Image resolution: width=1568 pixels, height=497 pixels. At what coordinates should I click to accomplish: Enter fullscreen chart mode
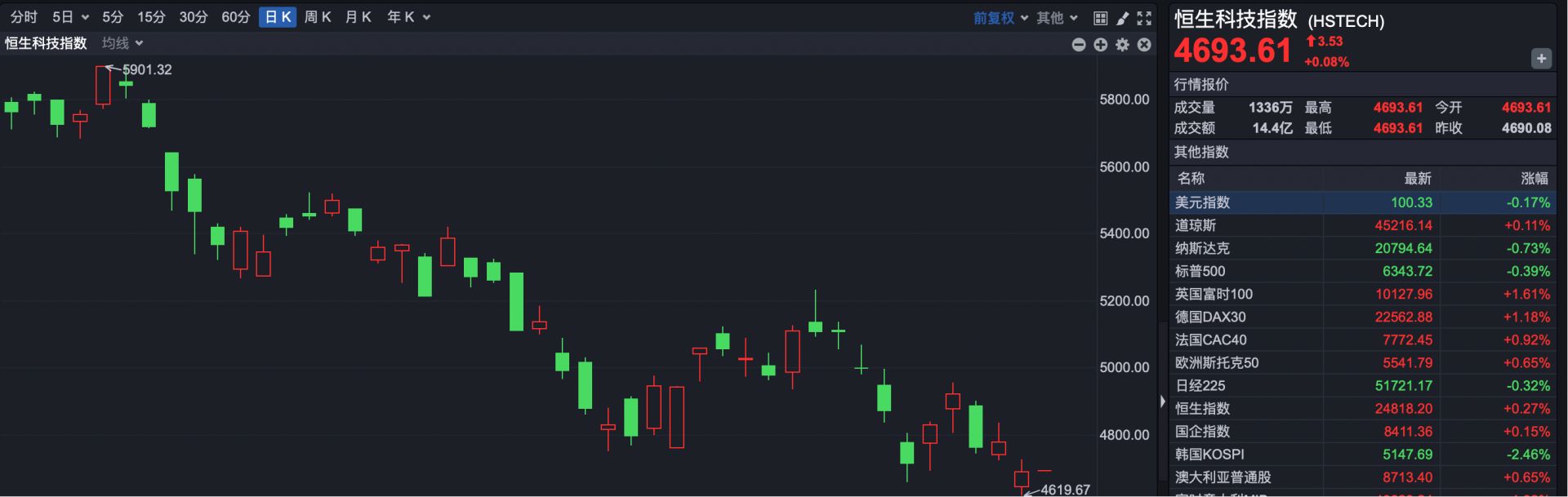(1144, 18)
